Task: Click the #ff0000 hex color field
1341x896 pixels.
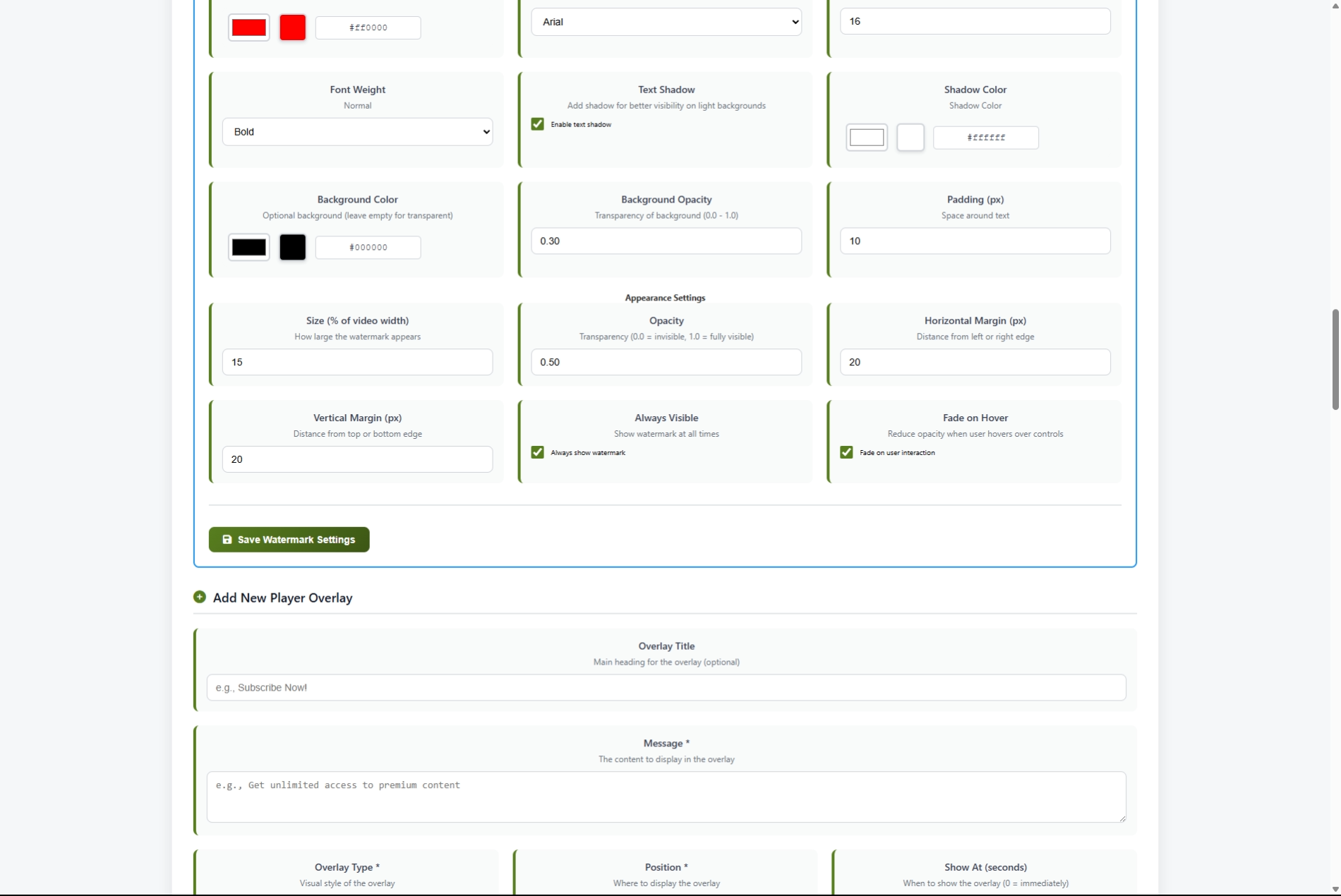Action: pyautogui.click(x=368, y=28)
